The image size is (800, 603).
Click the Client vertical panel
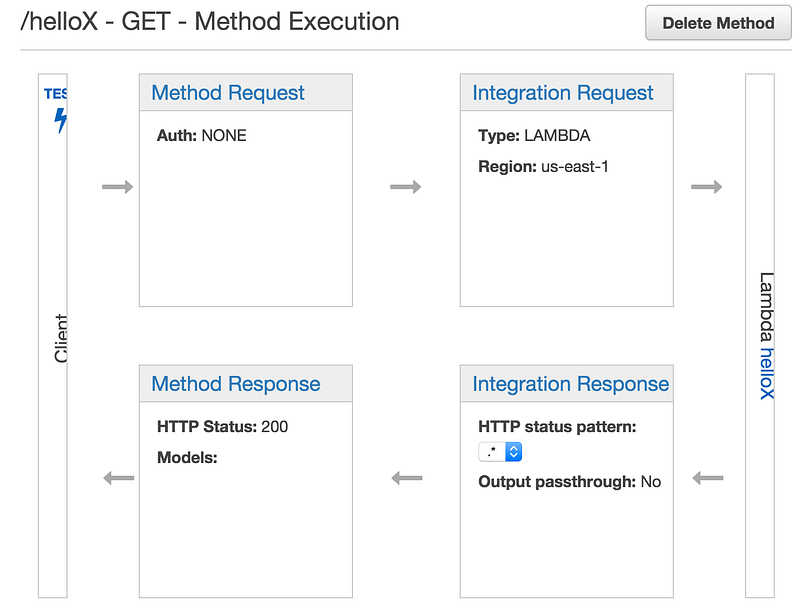coord(53,336)
